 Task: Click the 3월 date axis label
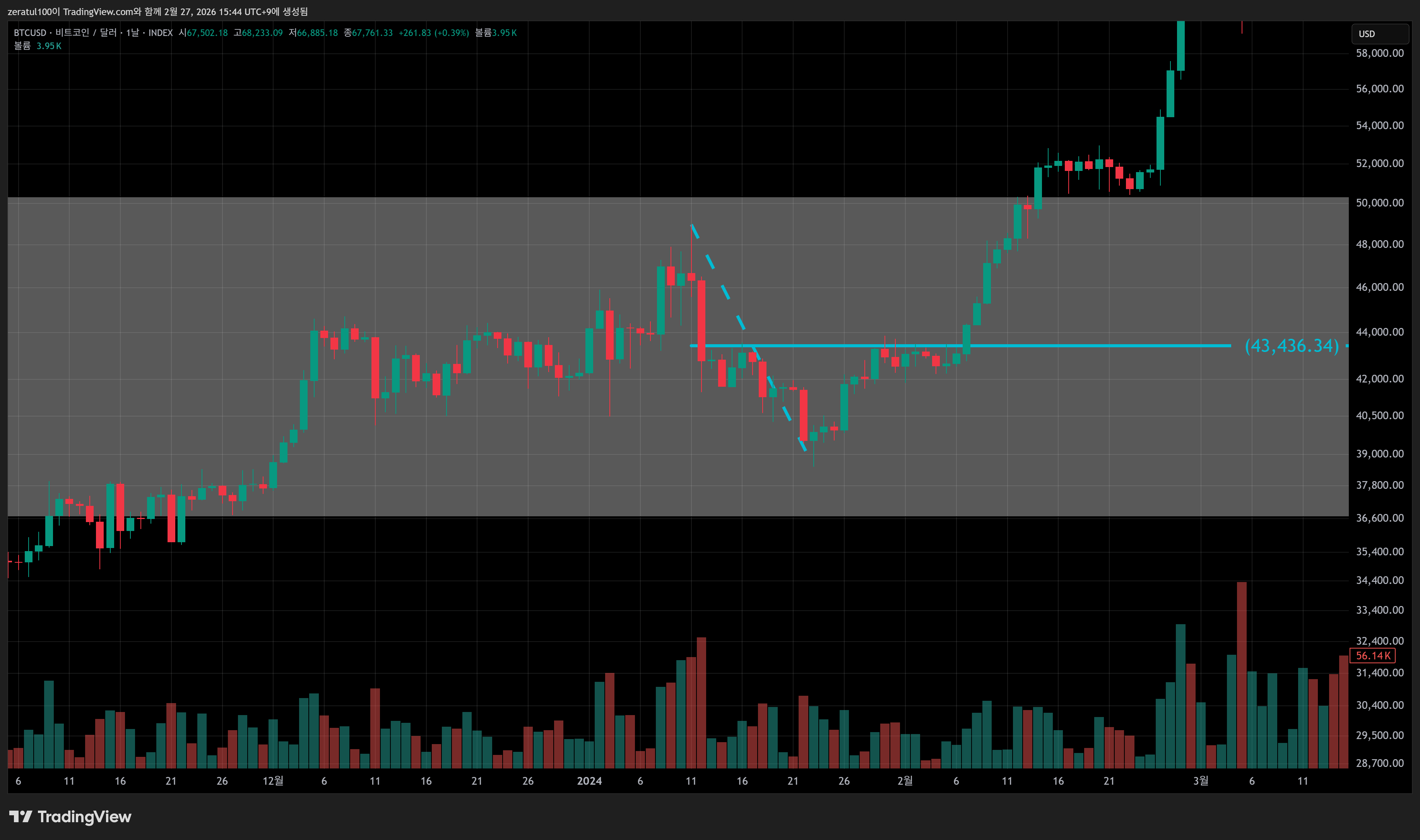coord(1201,781)
